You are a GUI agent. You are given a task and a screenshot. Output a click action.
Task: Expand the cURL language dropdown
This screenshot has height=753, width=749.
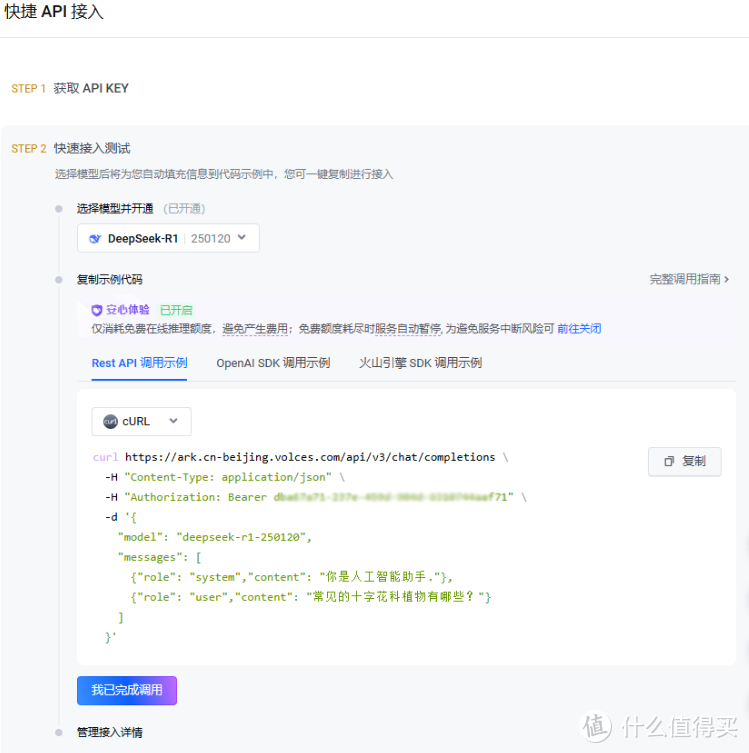141,422
